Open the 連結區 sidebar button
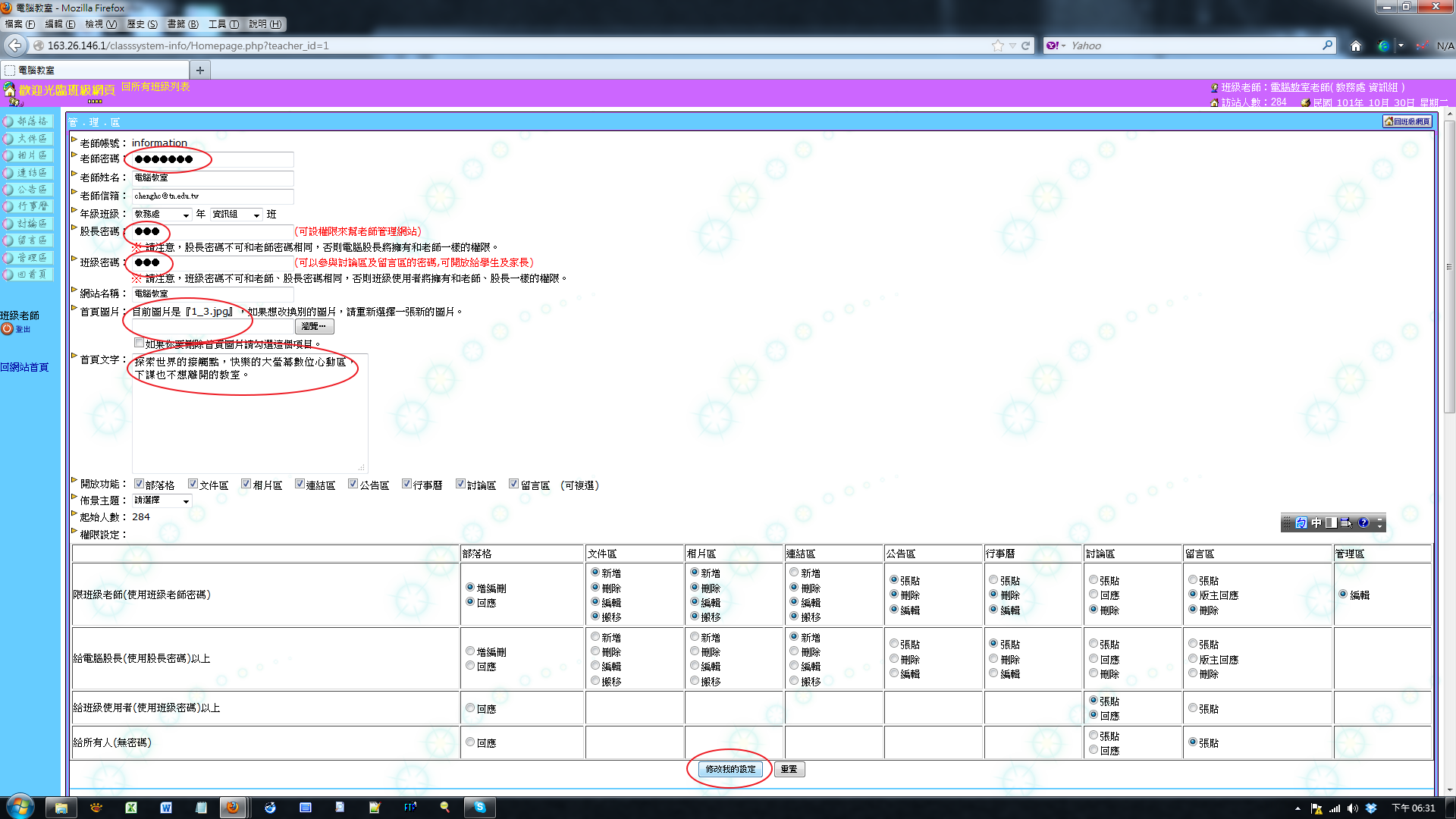This screenshot has height=819, width=1456. (27, 173)
